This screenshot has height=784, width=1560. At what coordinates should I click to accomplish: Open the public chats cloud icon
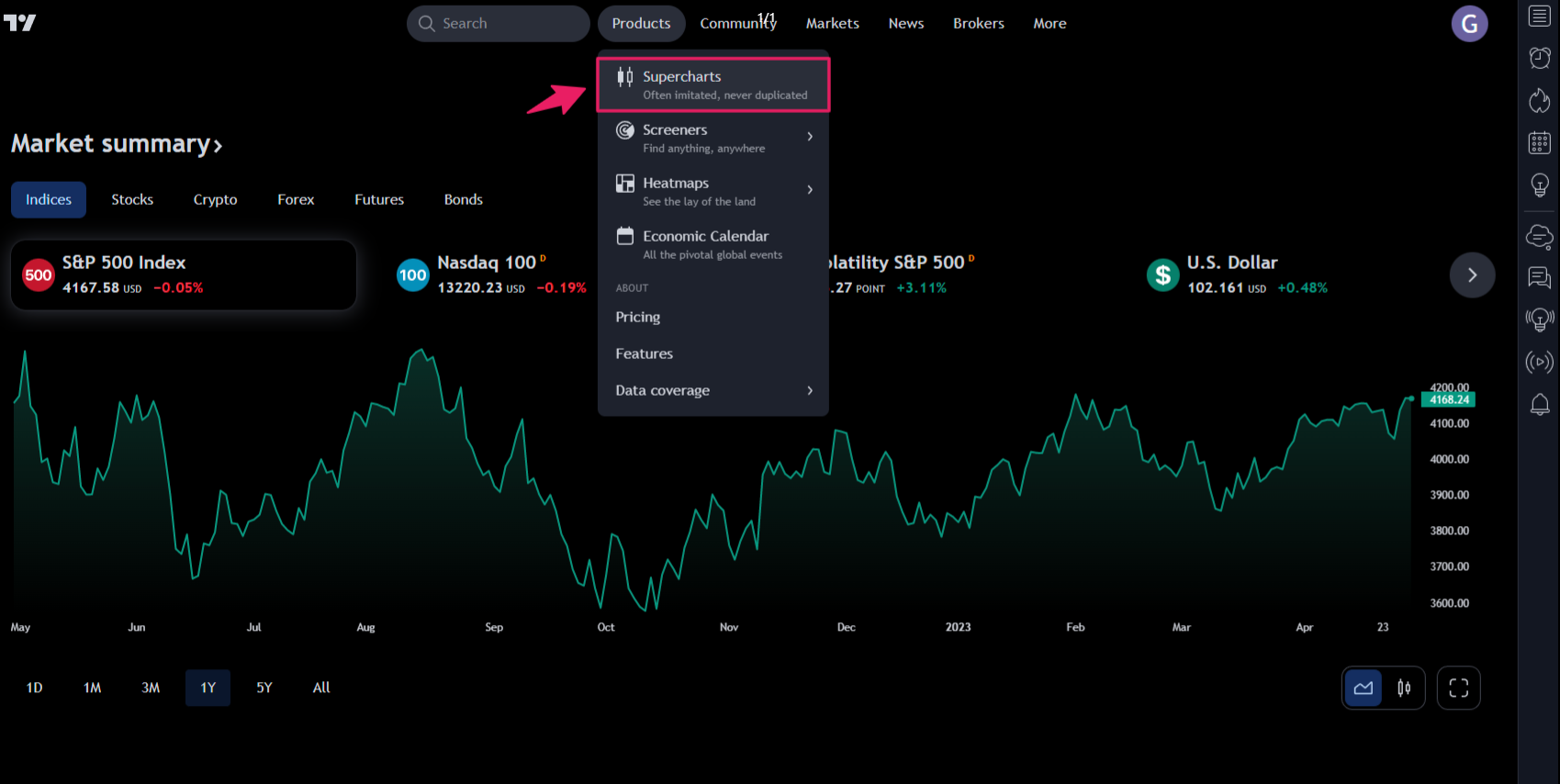[1540, 237]
